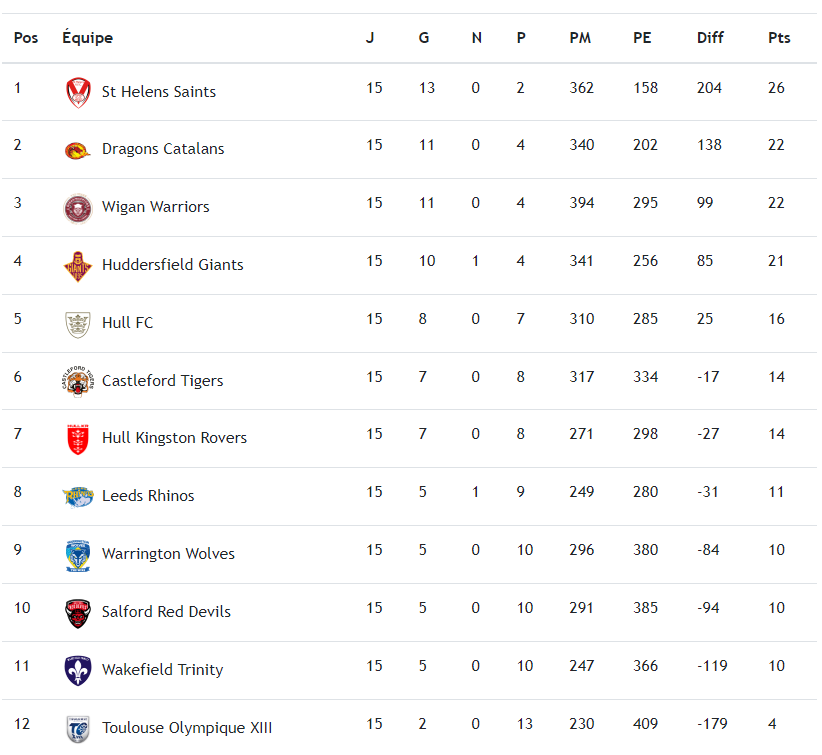Click the Pos column header
This screenshot has height=755, width=822.
[26, 38]
